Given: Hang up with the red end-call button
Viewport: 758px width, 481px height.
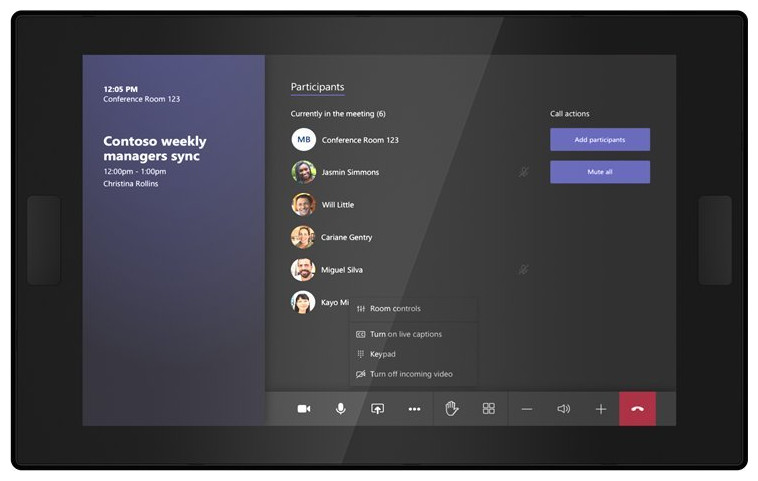Looking at the screenshot, I should coord(637,409).
